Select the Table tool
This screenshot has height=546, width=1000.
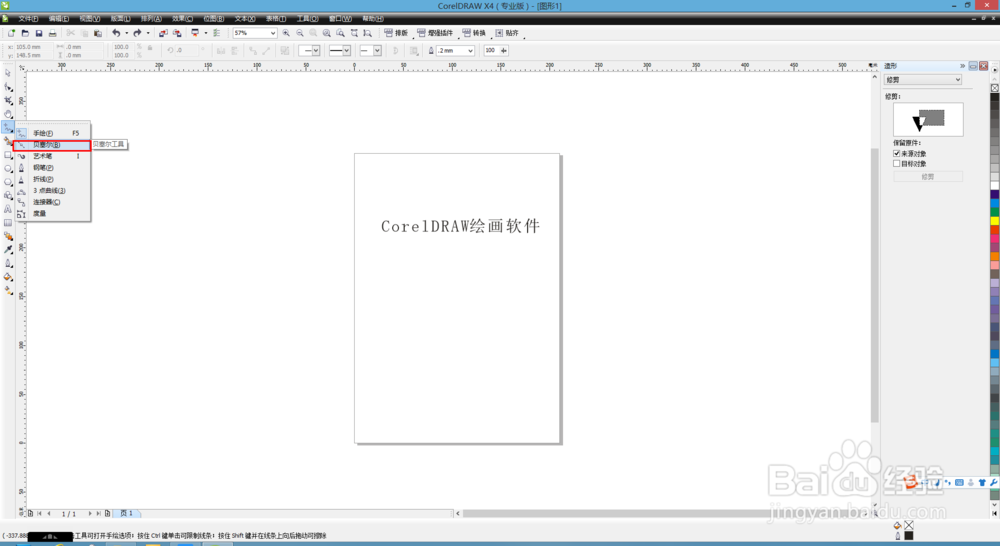coord(8,223)
